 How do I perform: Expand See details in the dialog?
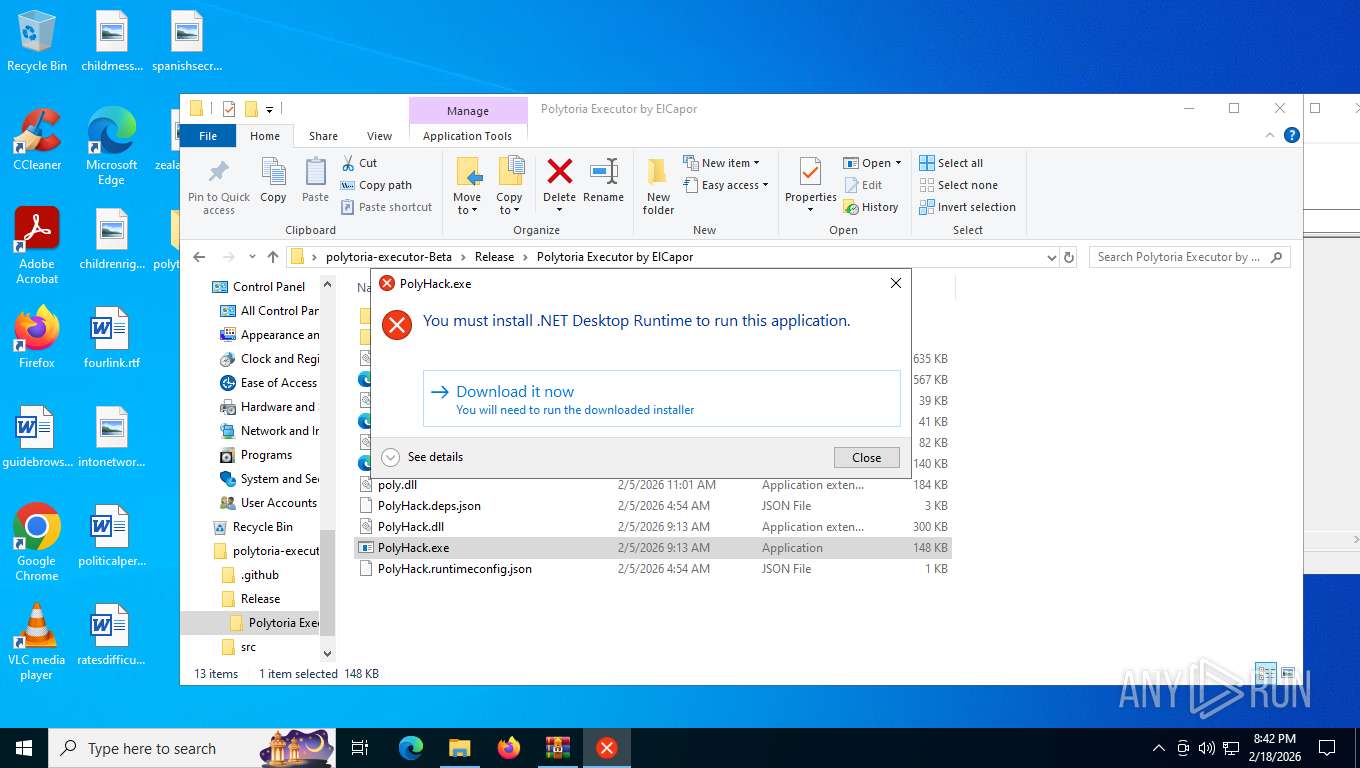point(423,457)
